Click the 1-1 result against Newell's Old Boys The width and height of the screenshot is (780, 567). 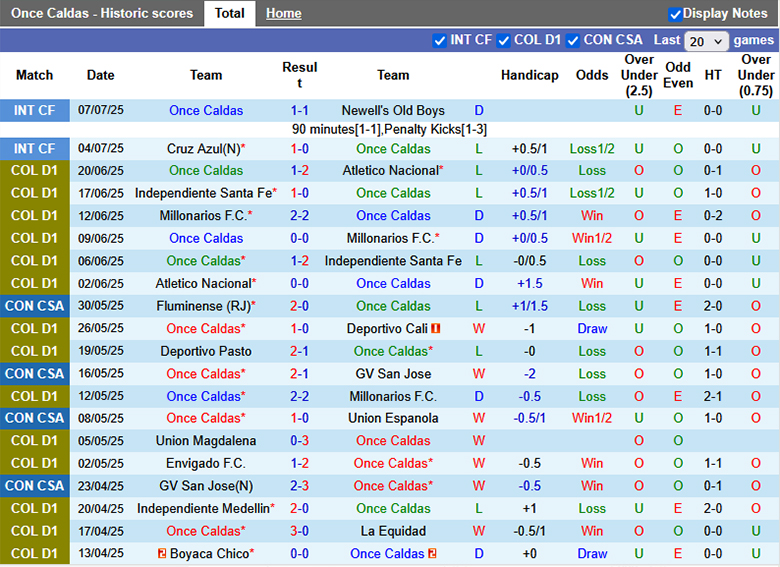(x=299, y=110)
